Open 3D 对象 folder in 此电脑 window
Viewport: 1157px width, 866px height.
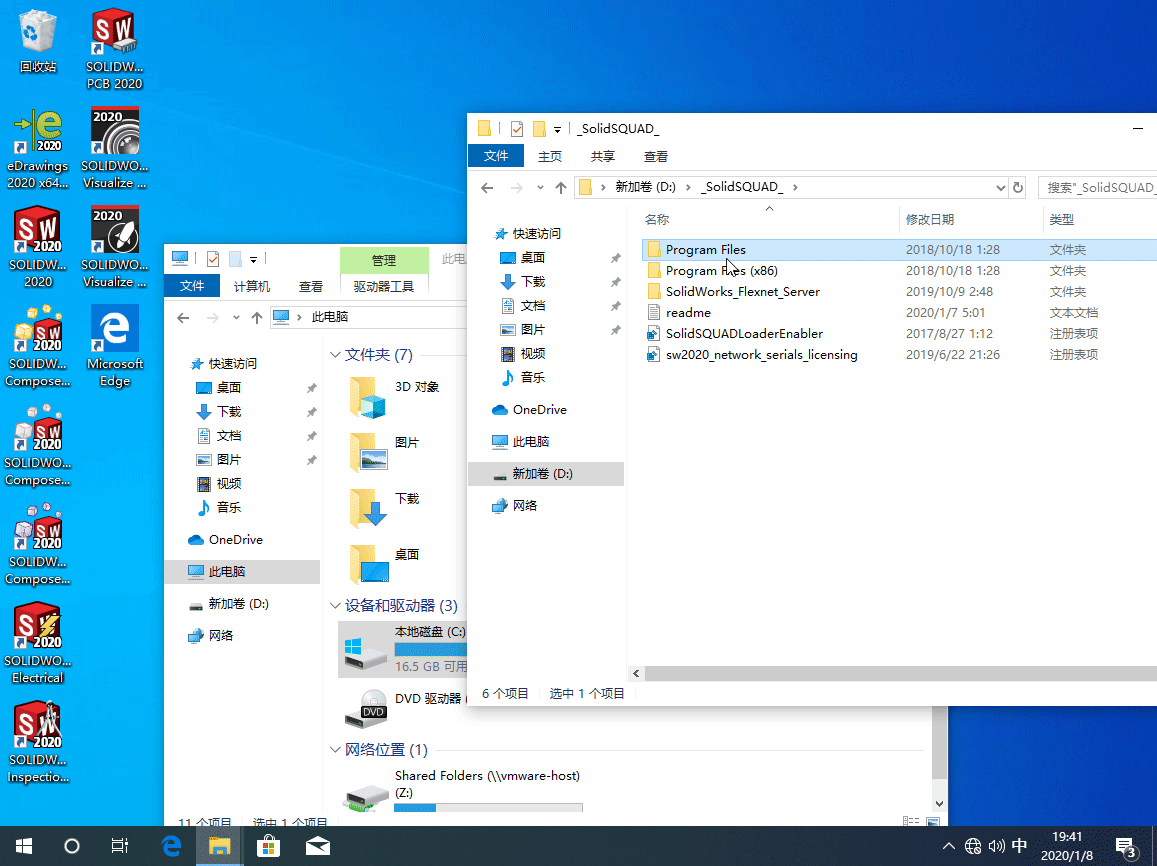click(x=395, y=396)
